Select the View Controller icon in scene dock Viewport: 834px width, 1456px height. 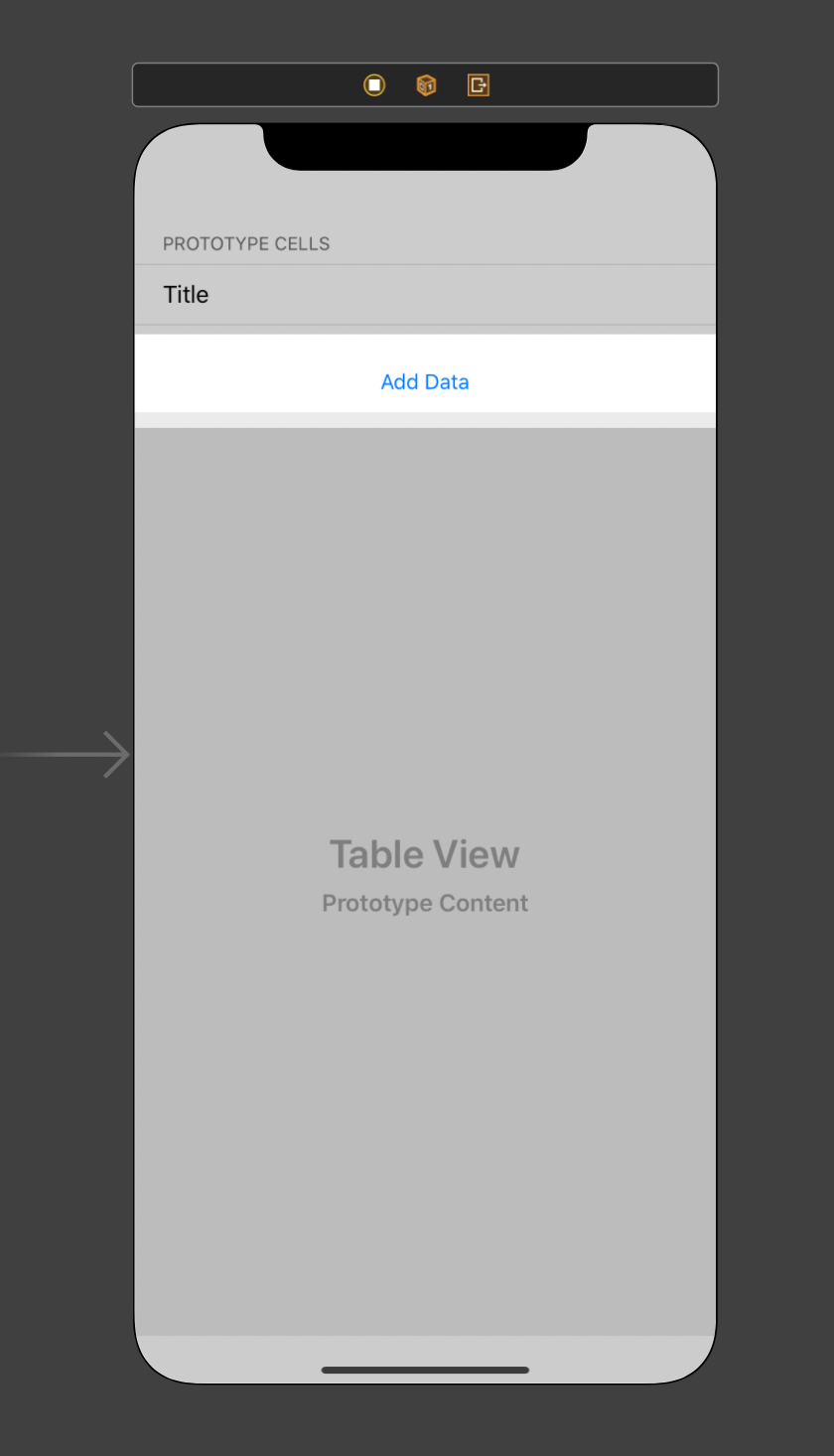click(x=374, y=85)
